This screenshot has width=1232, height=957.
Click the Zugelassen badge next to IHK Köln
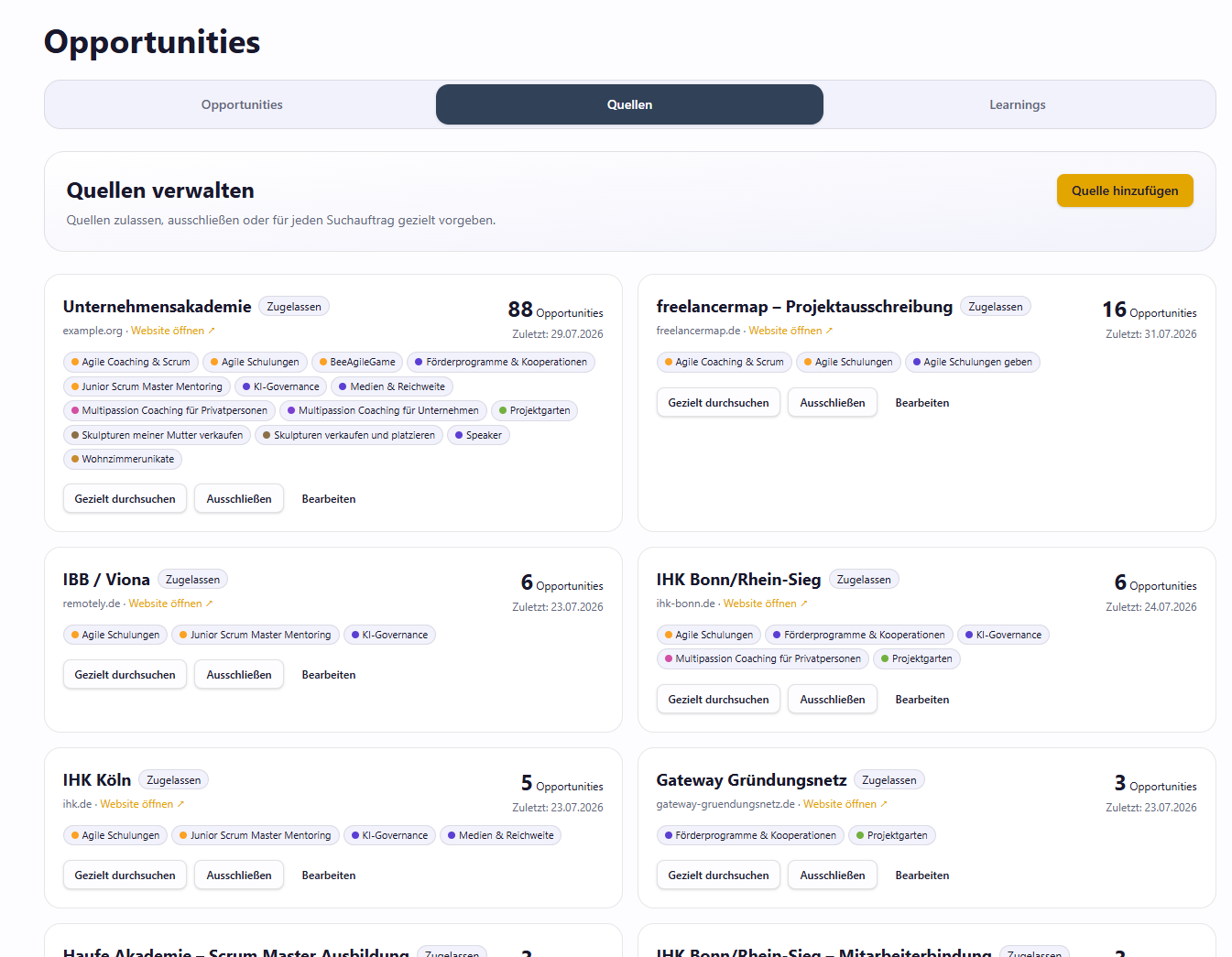pyautogui.click(x=174, y=780)
